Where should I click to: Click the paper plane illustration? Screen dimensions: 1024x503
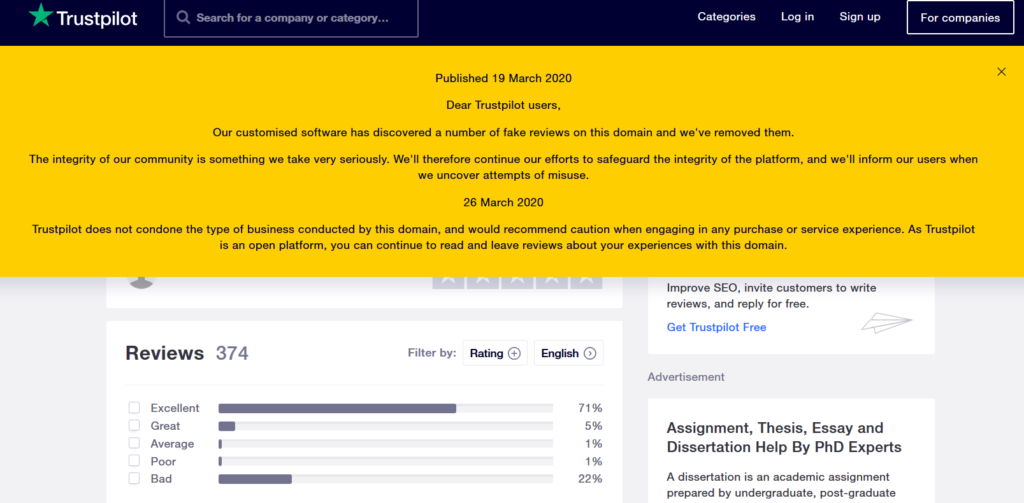point(886,322)
